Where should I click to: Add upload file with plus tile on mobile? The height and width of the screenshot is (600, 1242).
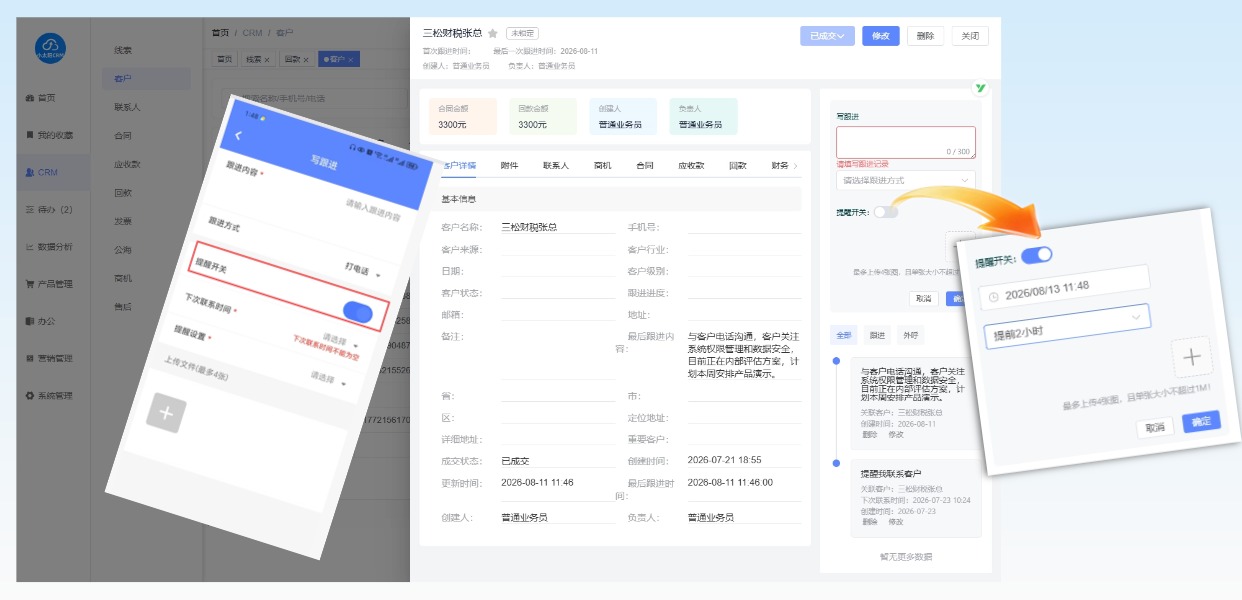(x=166, y=412)
